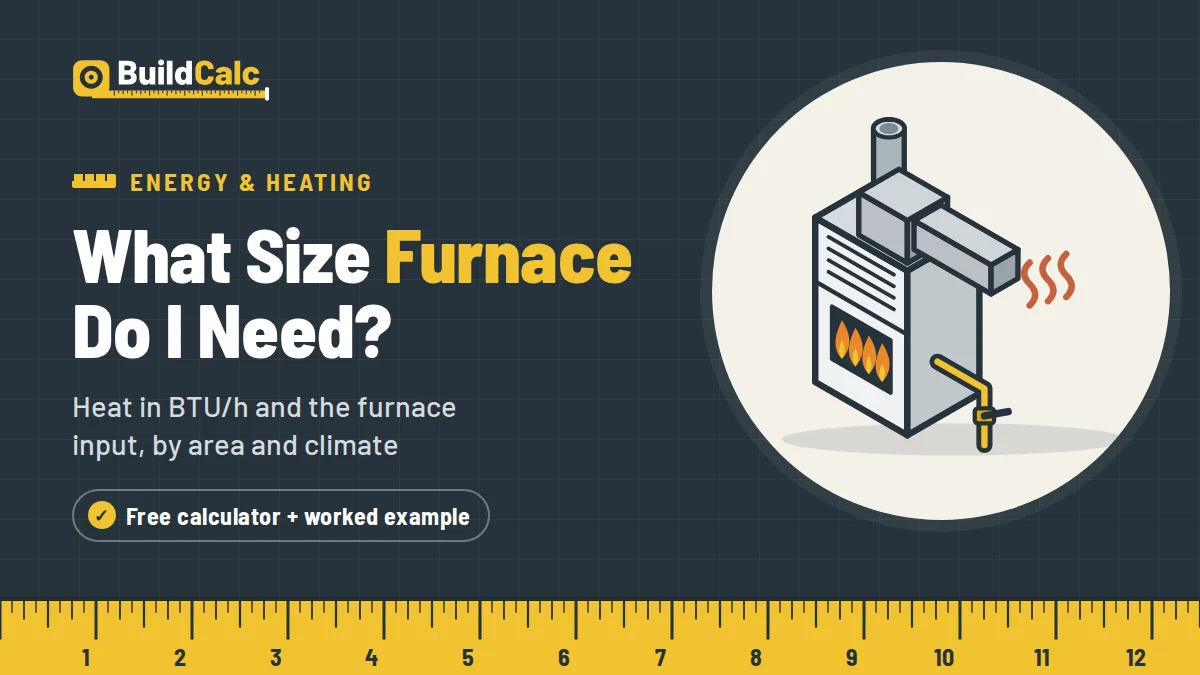Click the small ruler icon beside Energy & Heating
The height and width of the screenshot is (675, 1200).
tap(96, 182)
